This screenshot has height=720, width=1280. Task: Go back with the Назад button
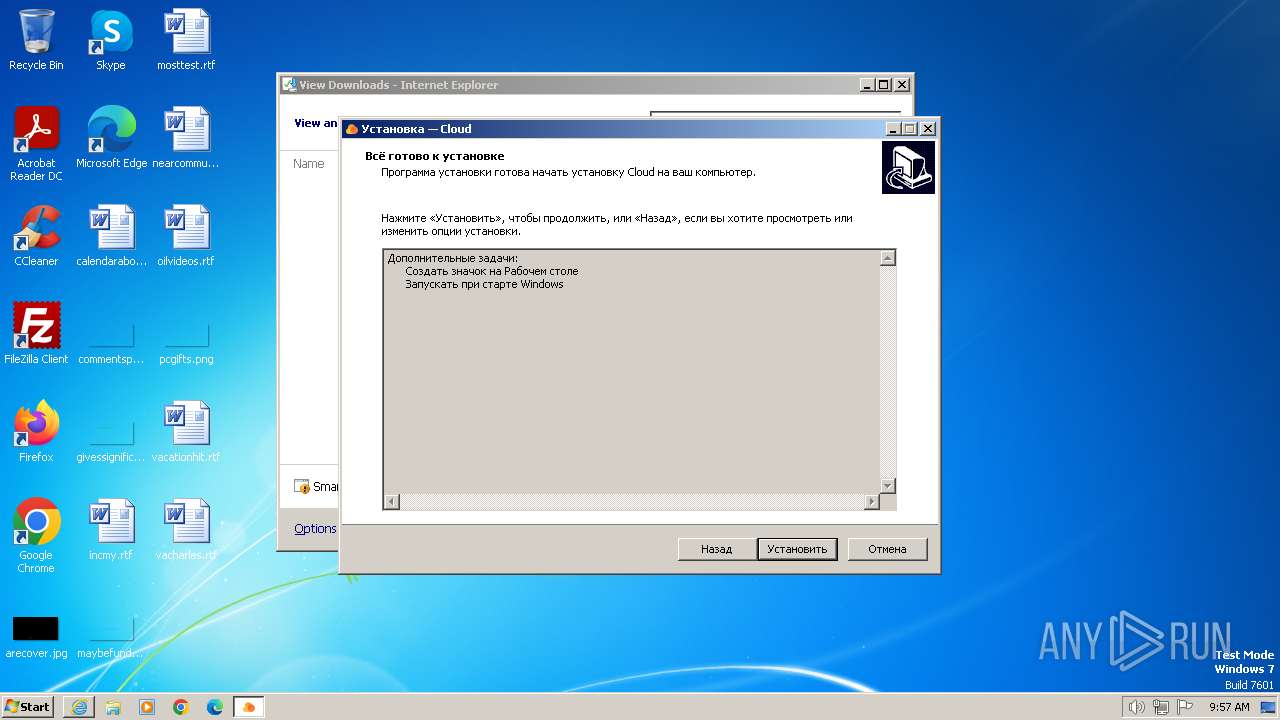(716, 549)
